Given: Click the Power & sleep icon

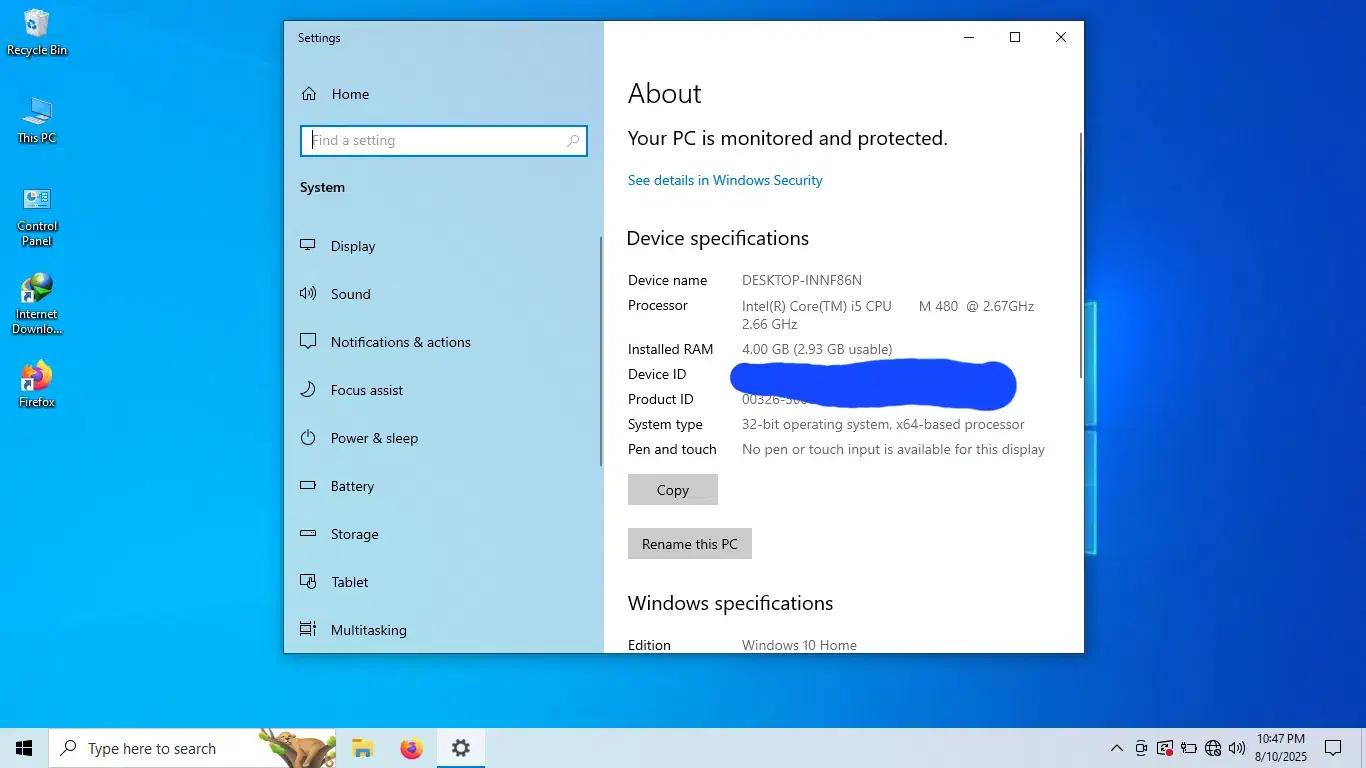Looking at the screenshot, I should click(x=309, y=438).
